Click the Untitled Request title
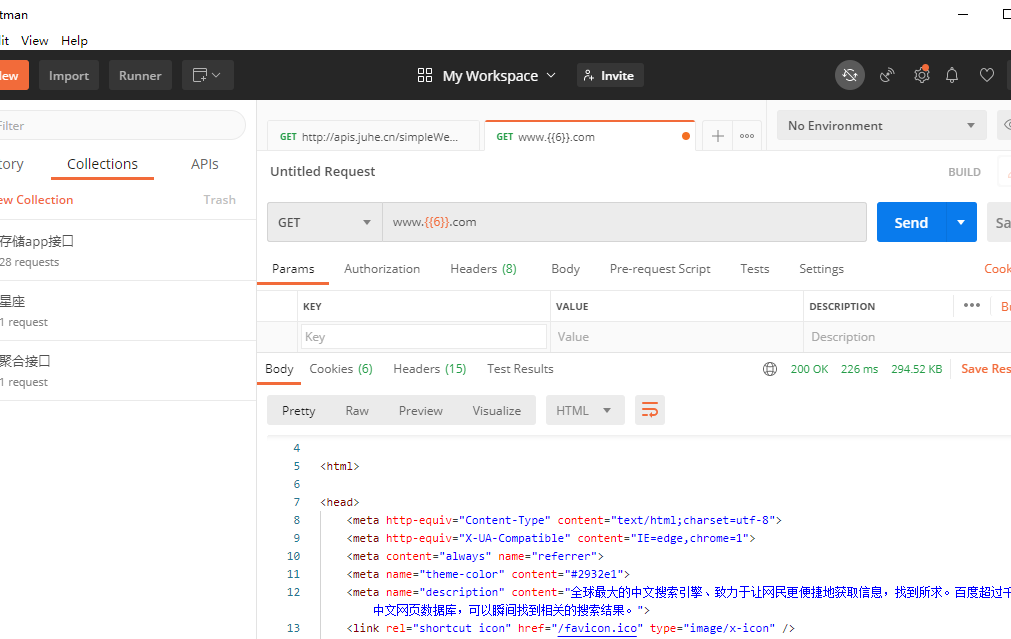 [x=322, y=172]
